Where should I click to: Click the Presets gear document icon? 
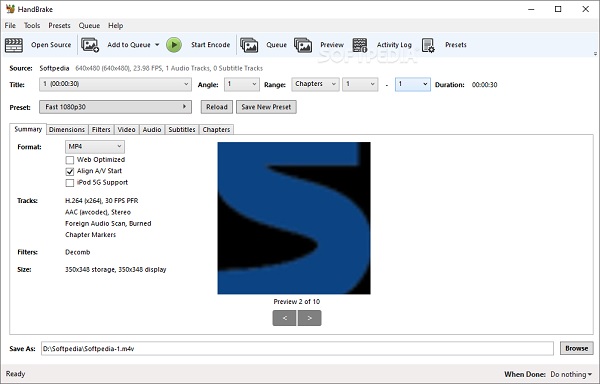coord(428,45)
